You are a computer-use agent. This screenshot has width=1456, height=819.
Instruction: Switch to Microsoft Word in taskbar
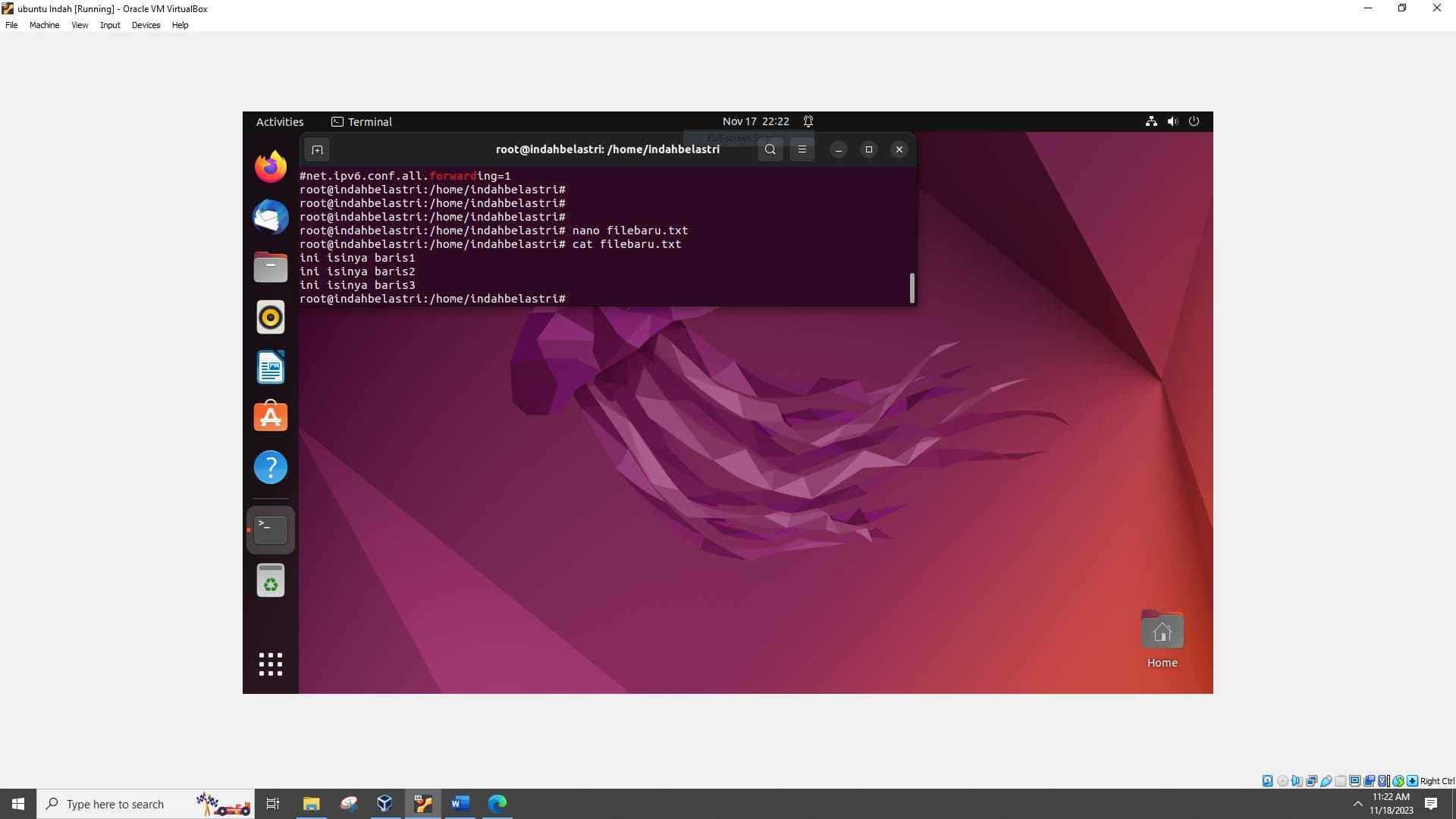(460, 804)
